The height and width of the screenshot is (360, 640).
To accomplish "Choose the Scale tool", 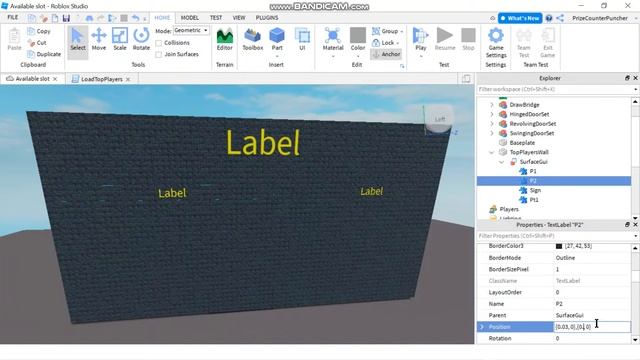I will (x=120, y=40).
